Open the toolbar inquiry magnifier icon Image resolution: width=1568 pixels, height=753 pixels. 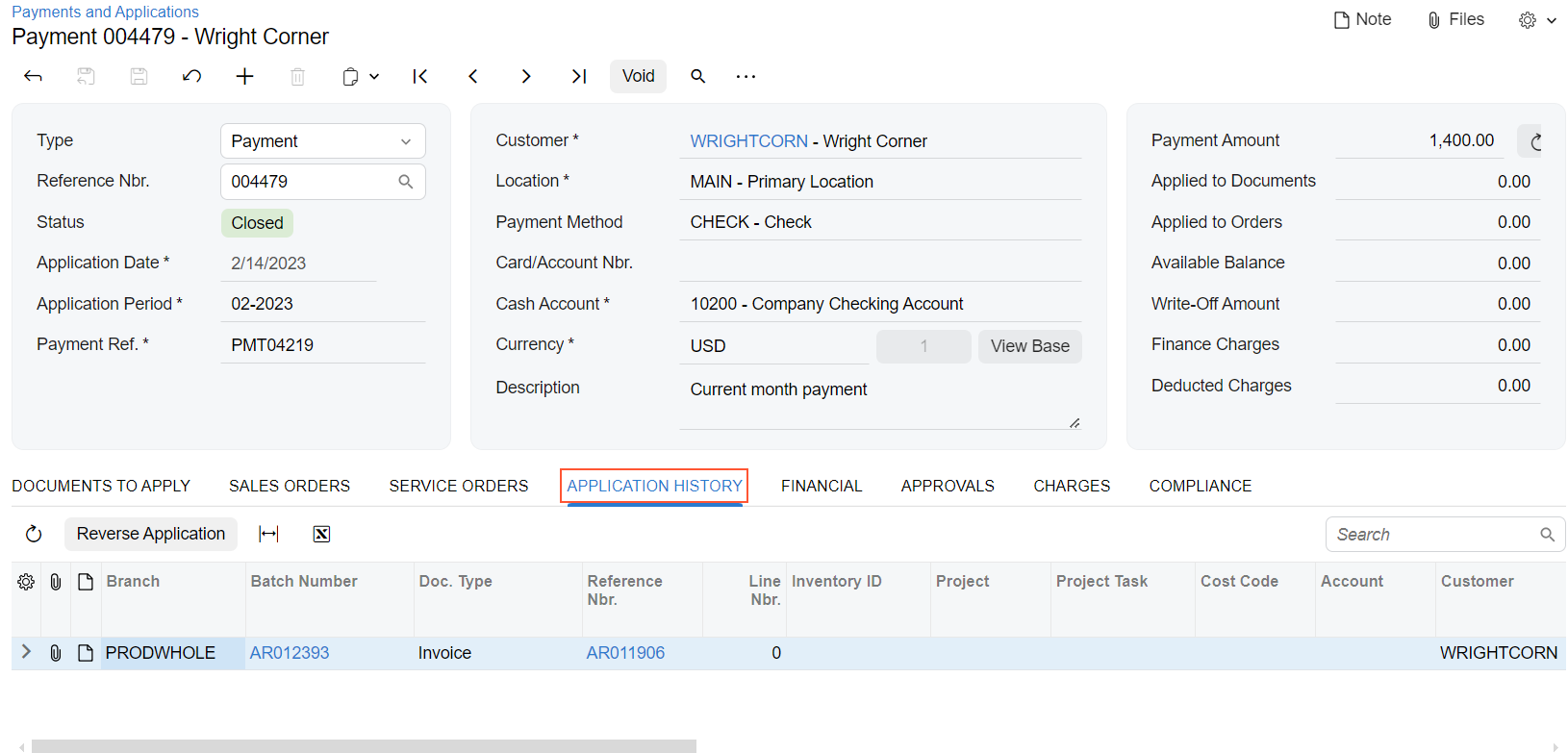point(698,76)
